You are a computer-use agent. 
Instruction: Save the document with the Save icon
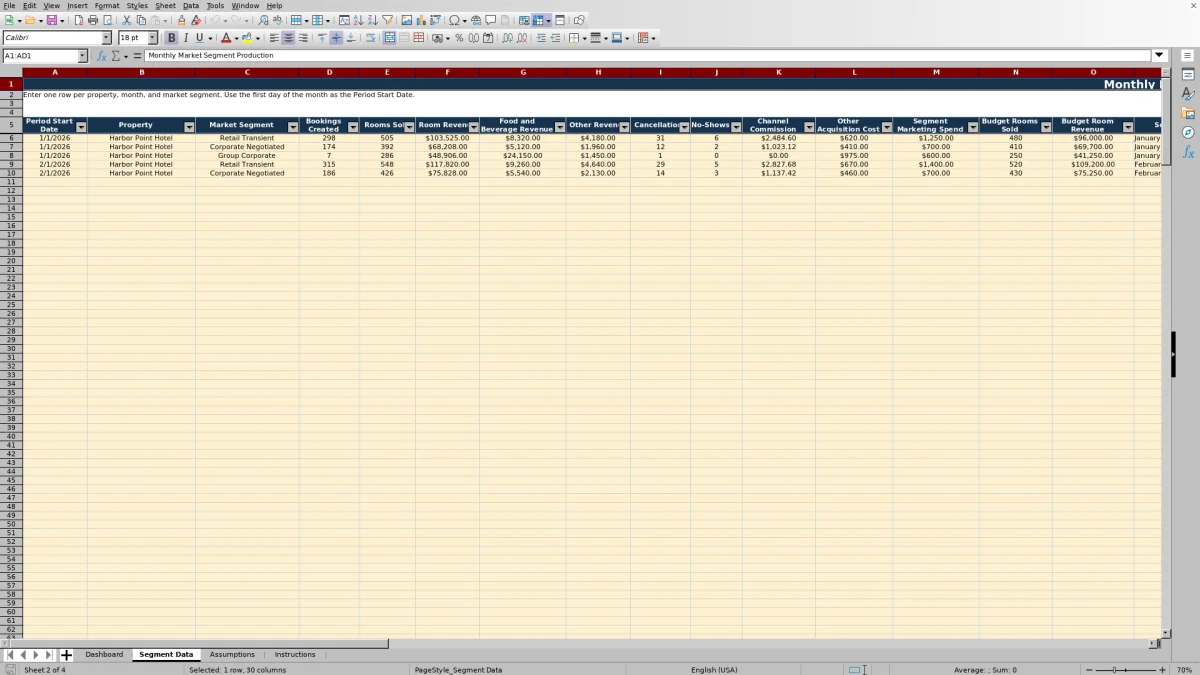point(52,20)
